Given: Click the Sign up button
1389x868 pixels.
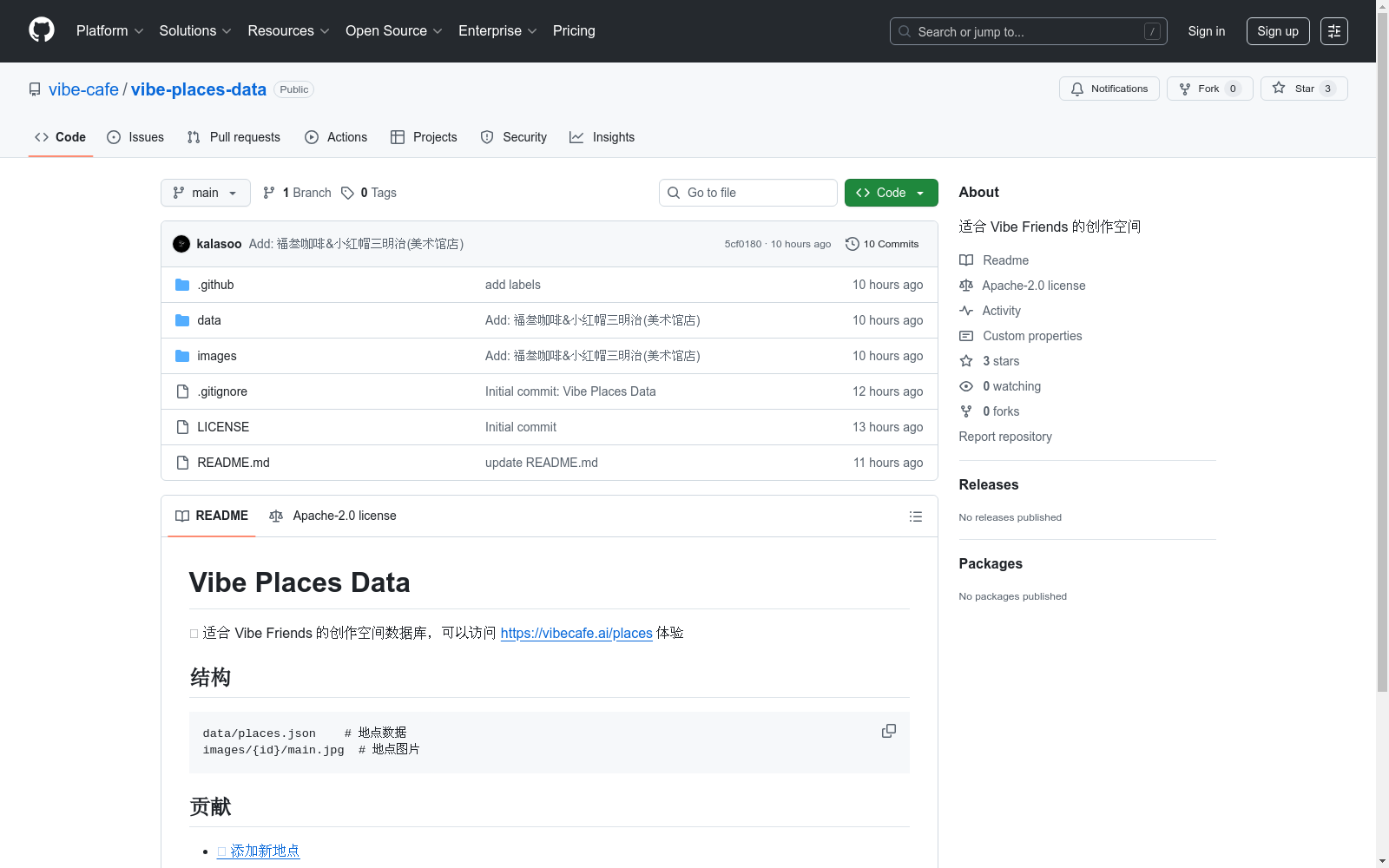Looking at the screenshot, I should point(1278,31).
